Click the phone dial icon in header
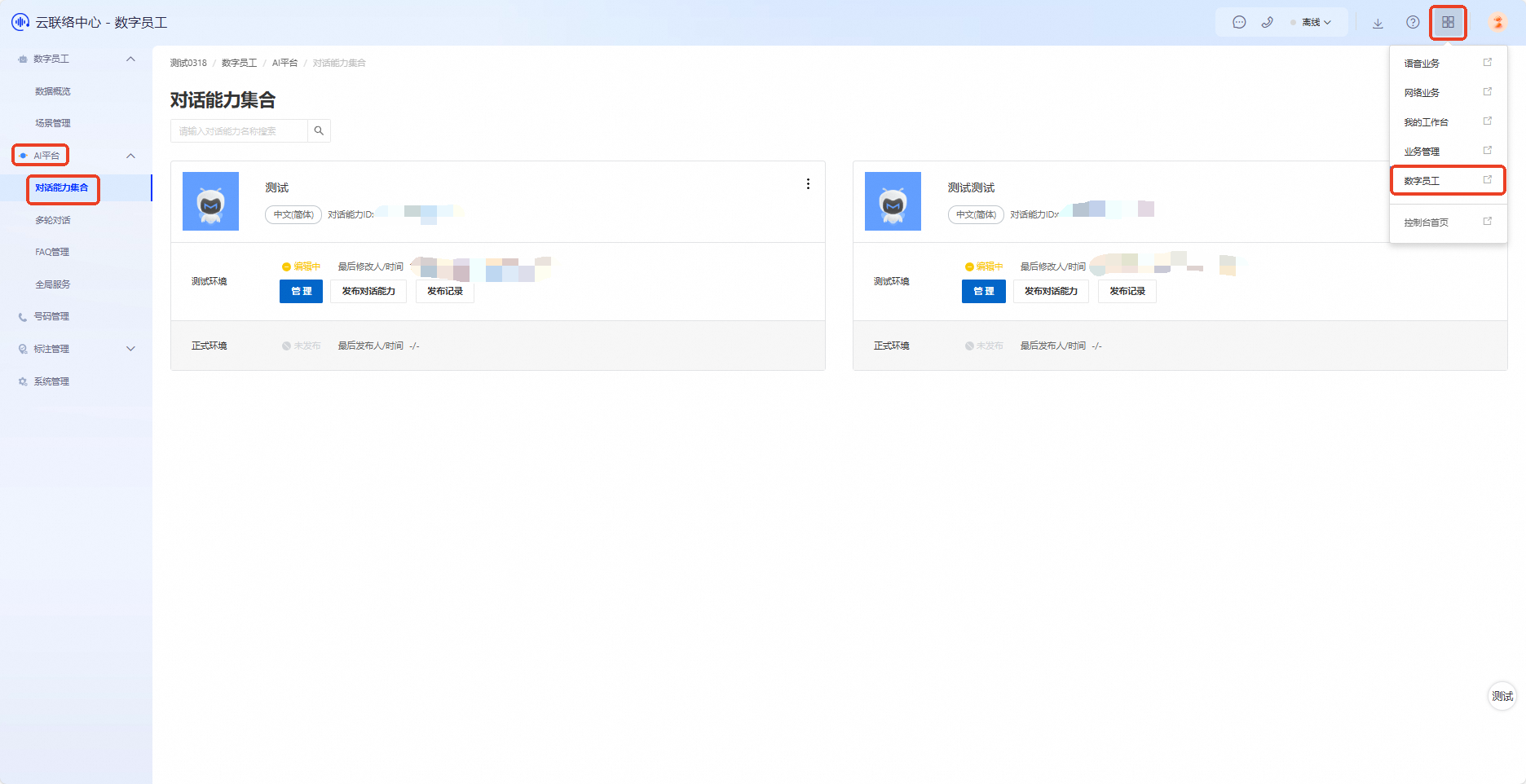The width and height of the screenshot is (1526, 784). click(1267, 23)
